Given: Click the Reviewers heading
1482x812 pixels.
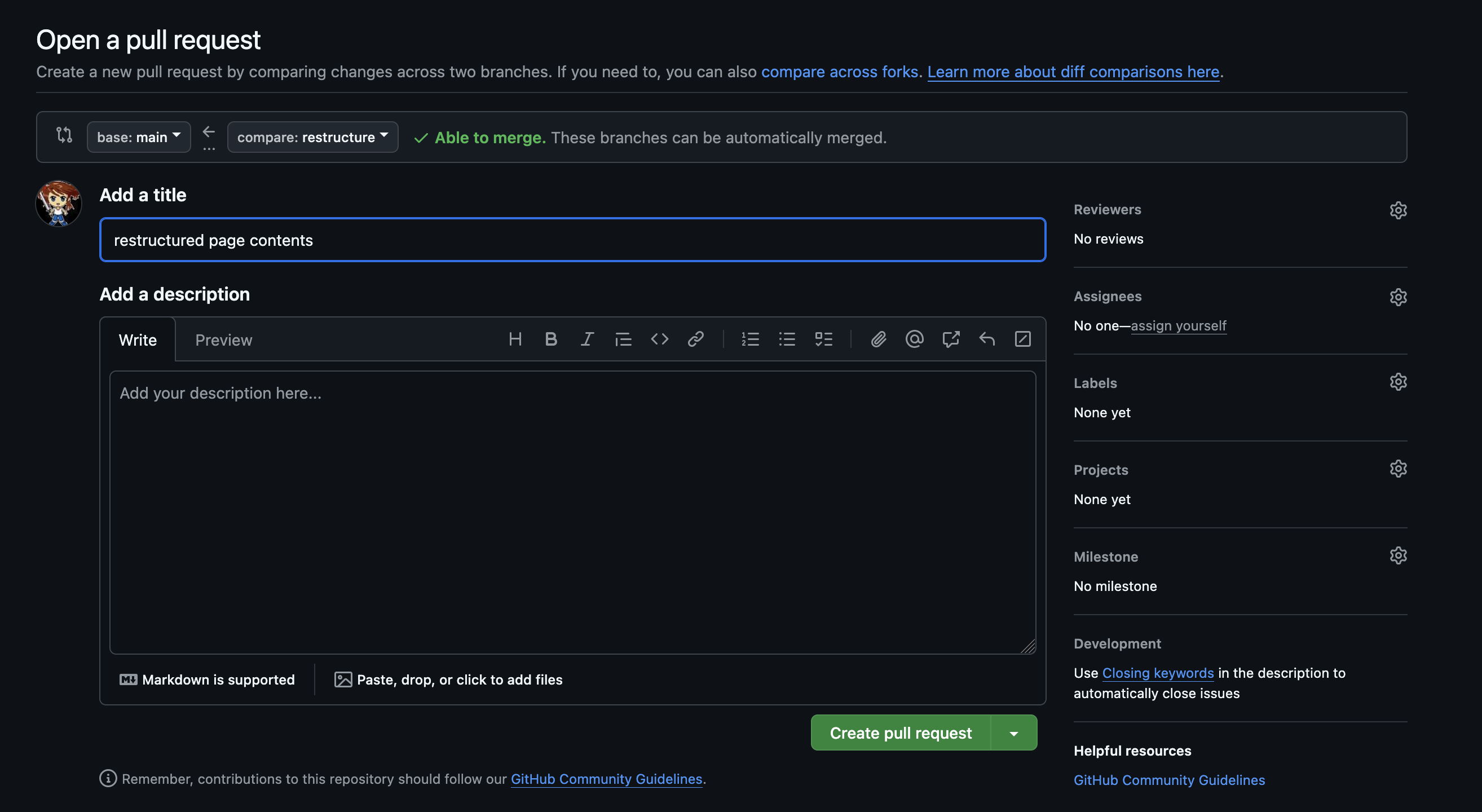Looking at the screenshot, I should [x=1107, y=209].
